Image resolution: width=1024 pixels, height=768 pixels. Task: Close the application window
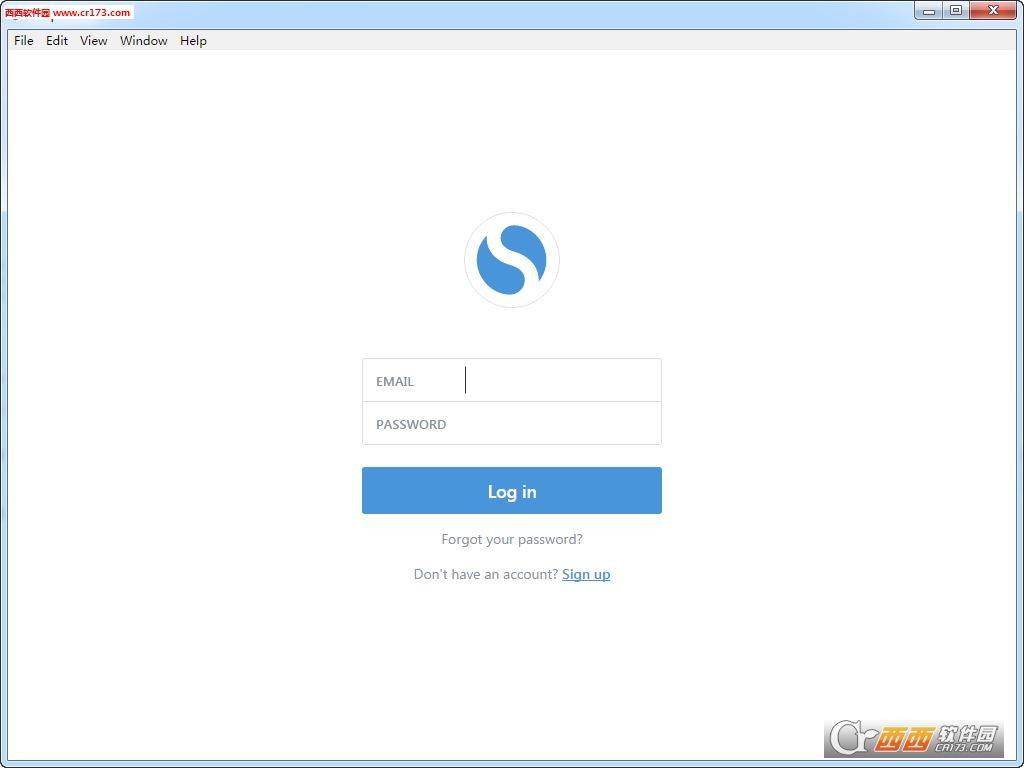point(993,10)
